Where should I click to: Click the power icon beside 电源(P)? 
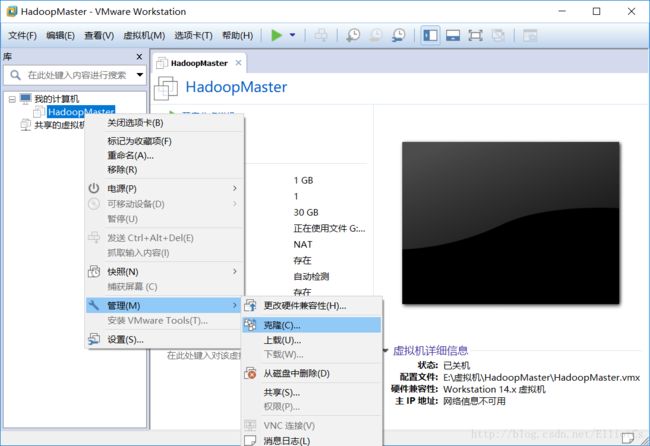point(94,188)
